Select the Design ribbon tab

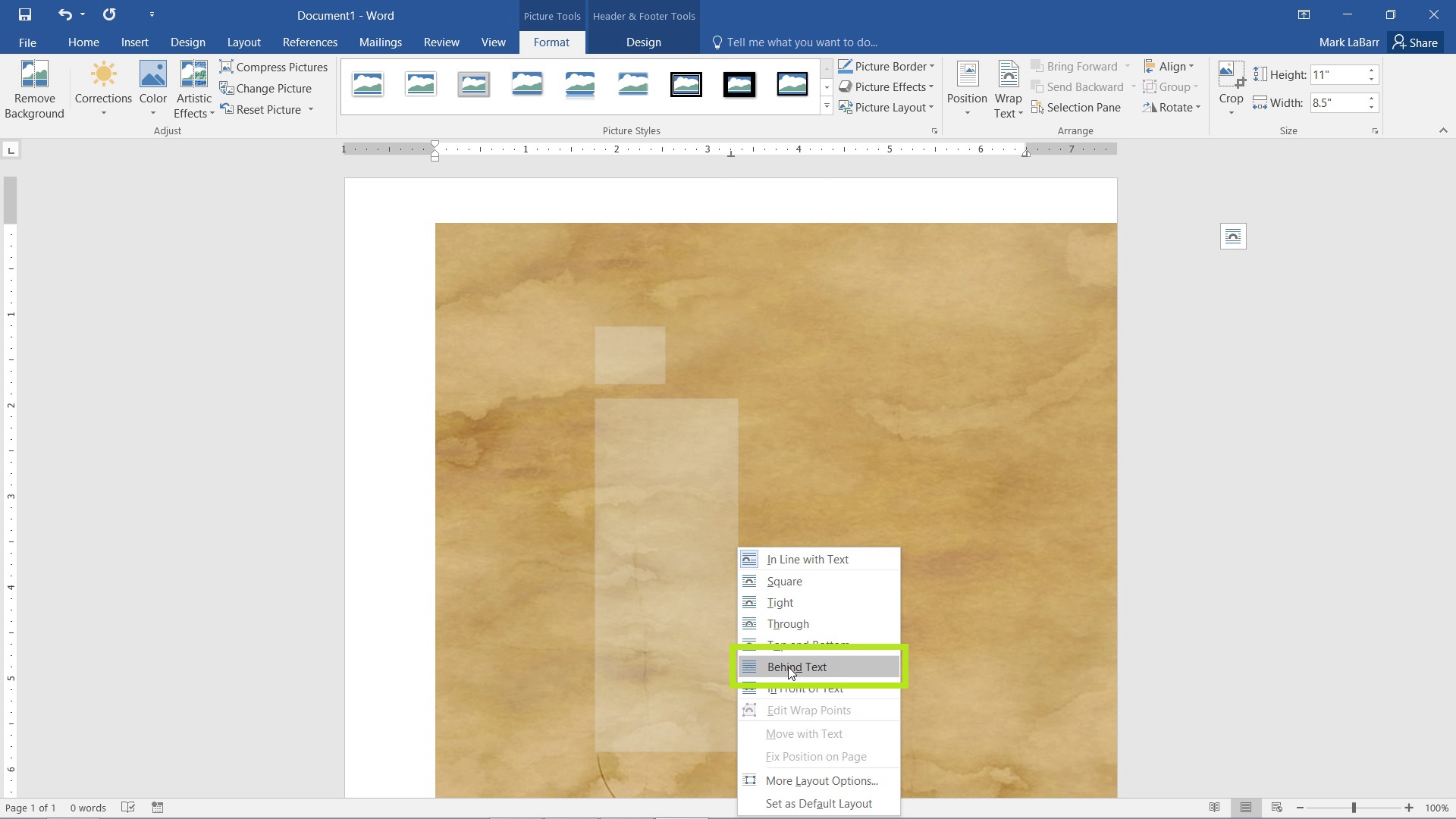point(187,42)
